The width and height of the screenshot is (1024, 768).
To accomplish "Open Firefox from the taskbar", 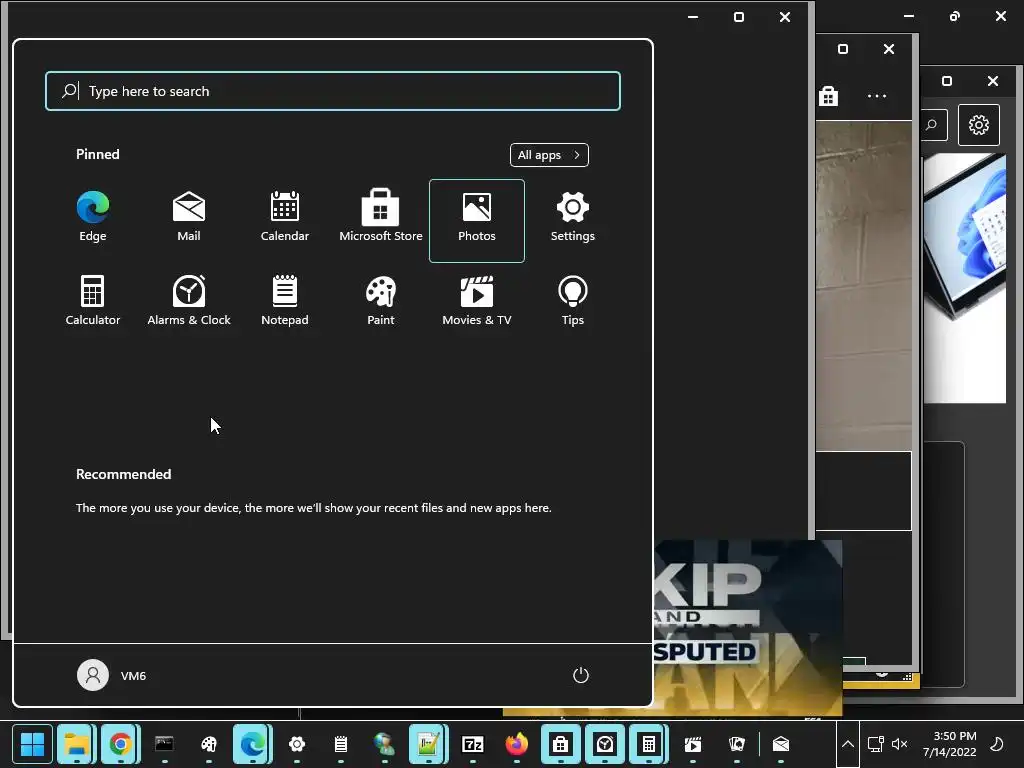I will (517, 744).
